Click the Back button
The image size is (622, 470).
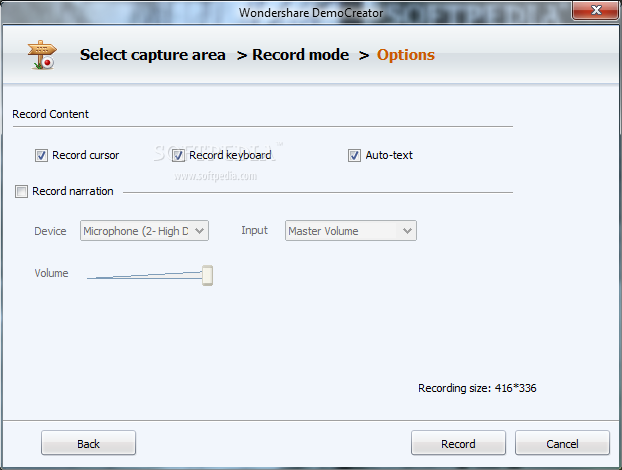pyautogui.click(x=88, y=443)
